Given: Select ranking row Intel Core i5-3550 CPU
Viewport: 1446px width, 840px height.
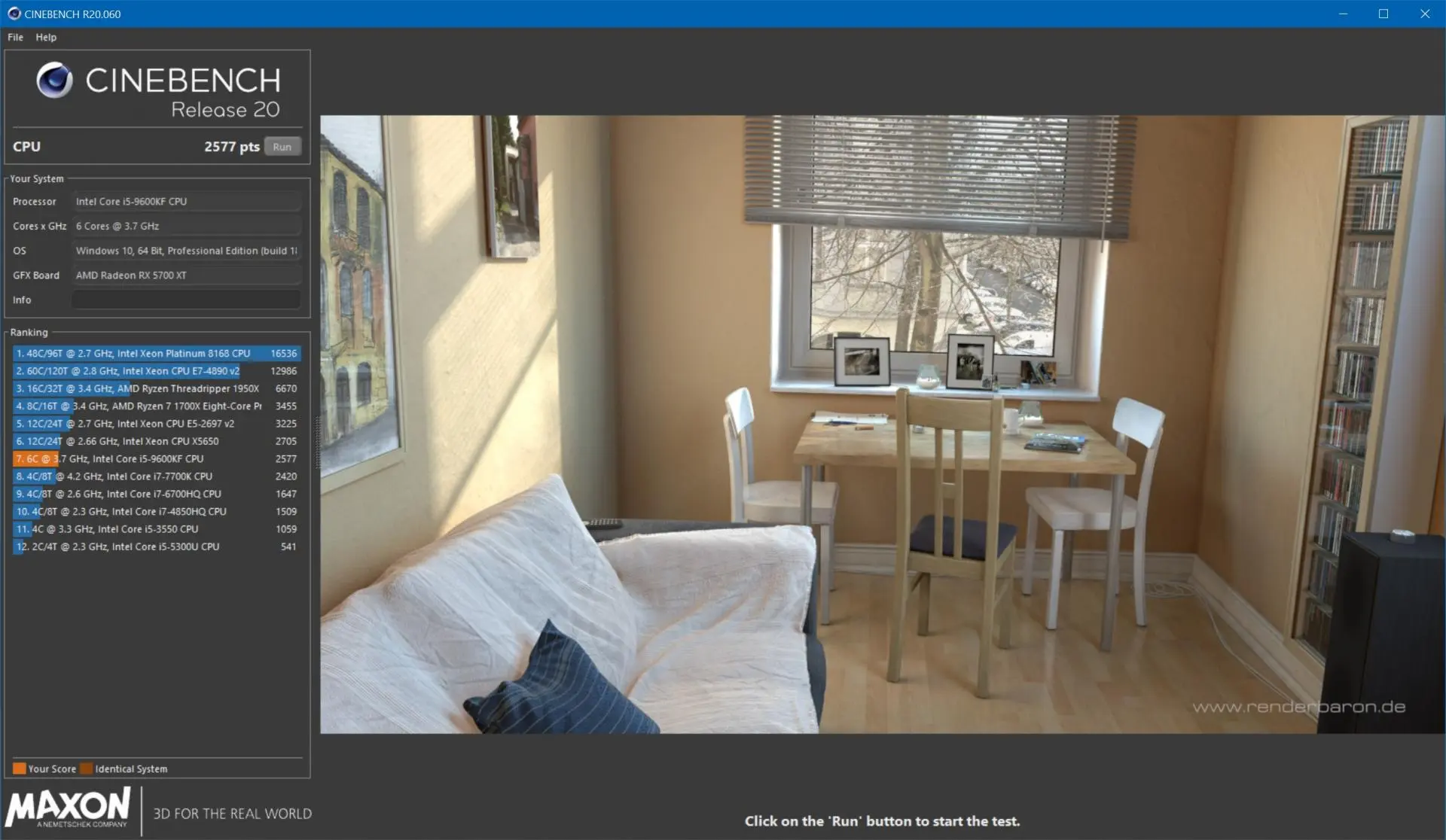Looking at the screenshot, I should click(157, 529).
